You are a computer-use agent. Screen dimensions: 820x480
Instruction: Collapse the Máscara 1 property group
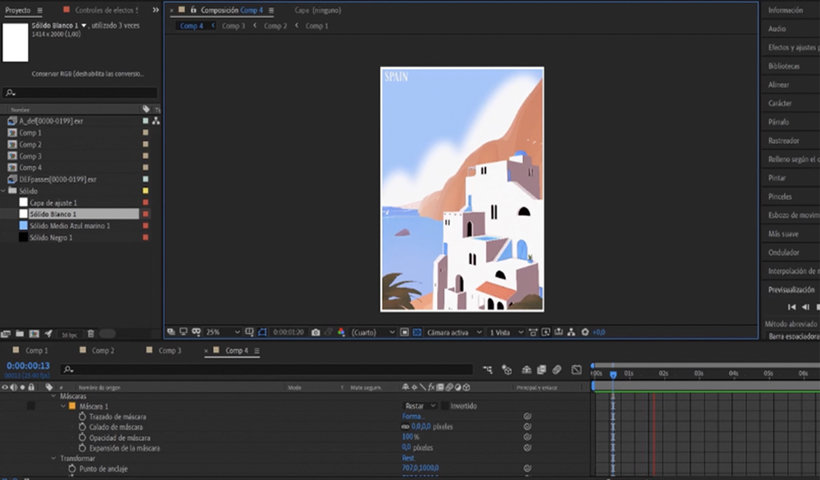(62, 406)
